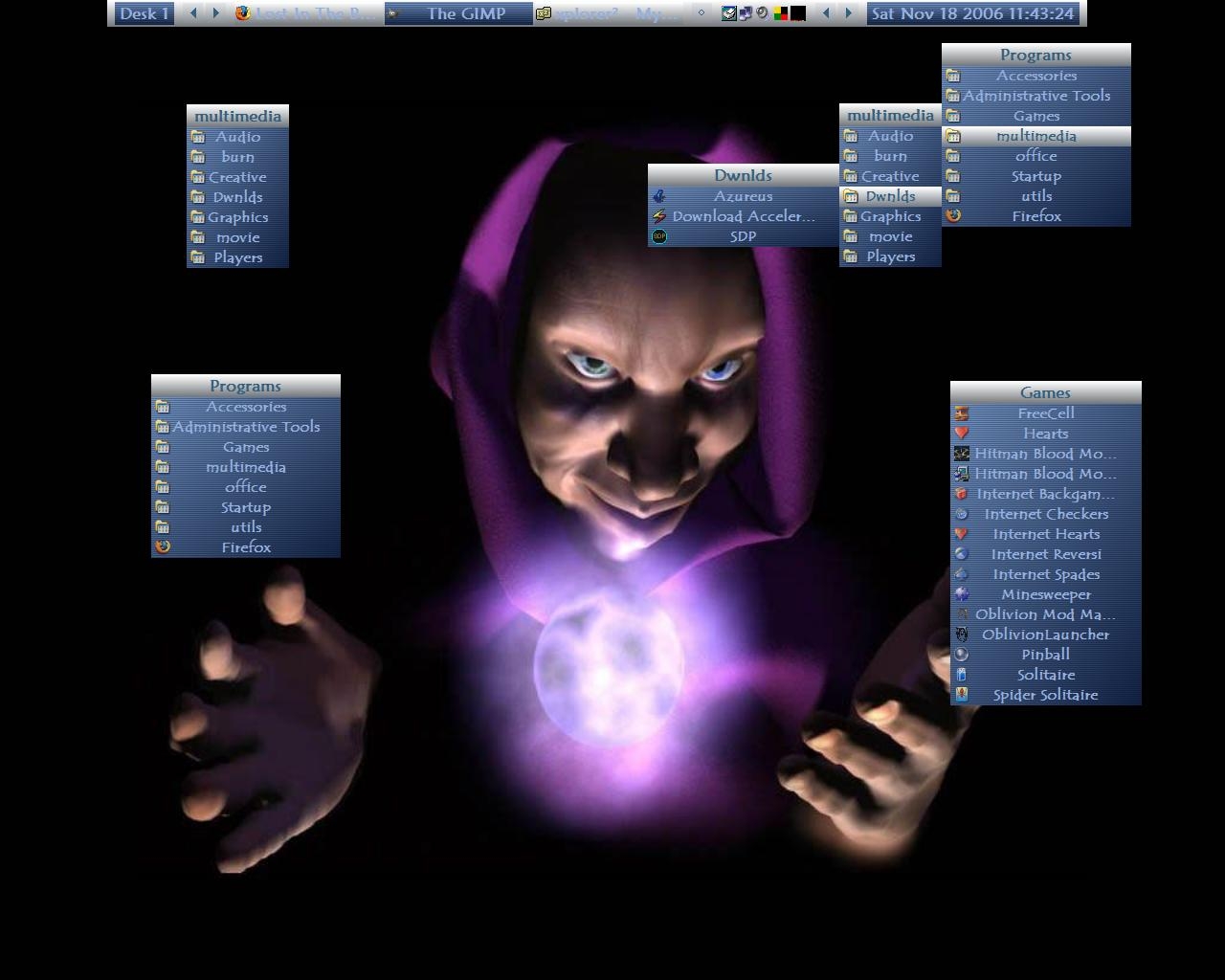The width and height of the screenshot is (1225, 980).
Task: Open Players in multimedia menu touching the Dwnlds menu
Action: 890,256
